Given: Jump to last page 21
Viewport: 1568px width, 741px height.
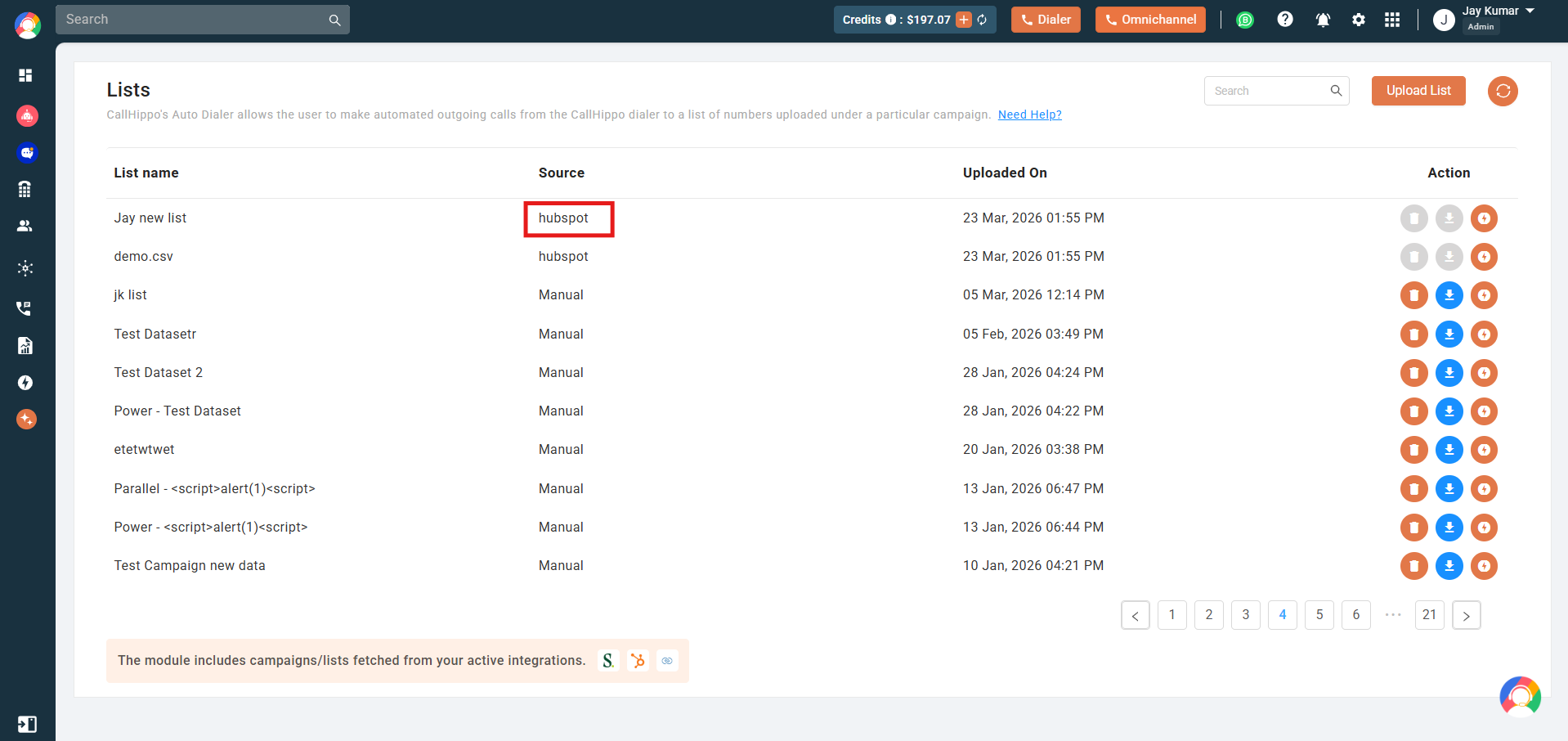Looking at the screenshot, I should pyautogui.click(x=1430, y=615).
